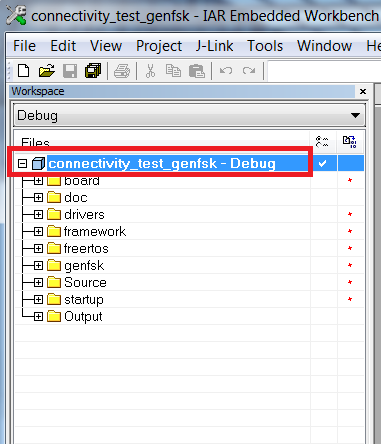Click the framework folder icon
Viewport: 381px width, 444px height.
[54, 231]
